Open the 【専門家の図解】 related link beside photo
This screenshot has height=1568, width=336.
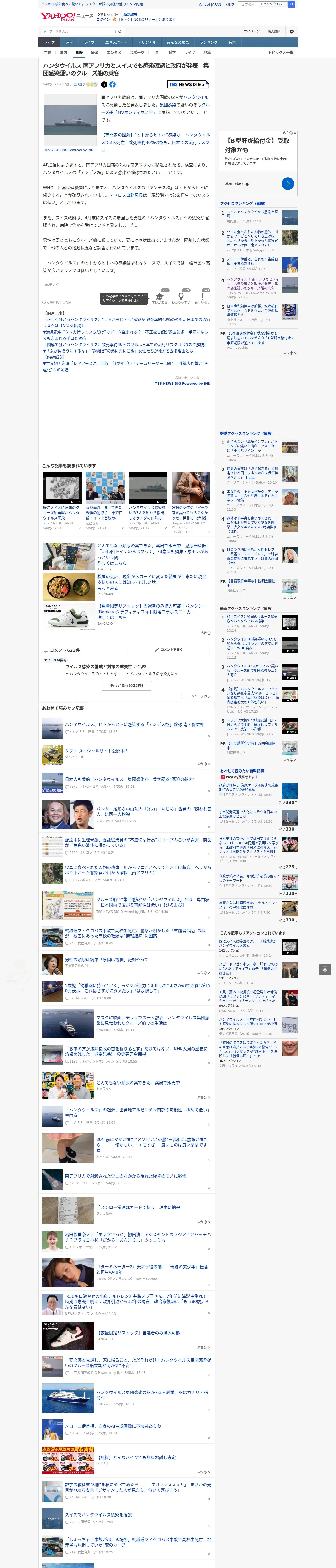[x=155, y=142]
